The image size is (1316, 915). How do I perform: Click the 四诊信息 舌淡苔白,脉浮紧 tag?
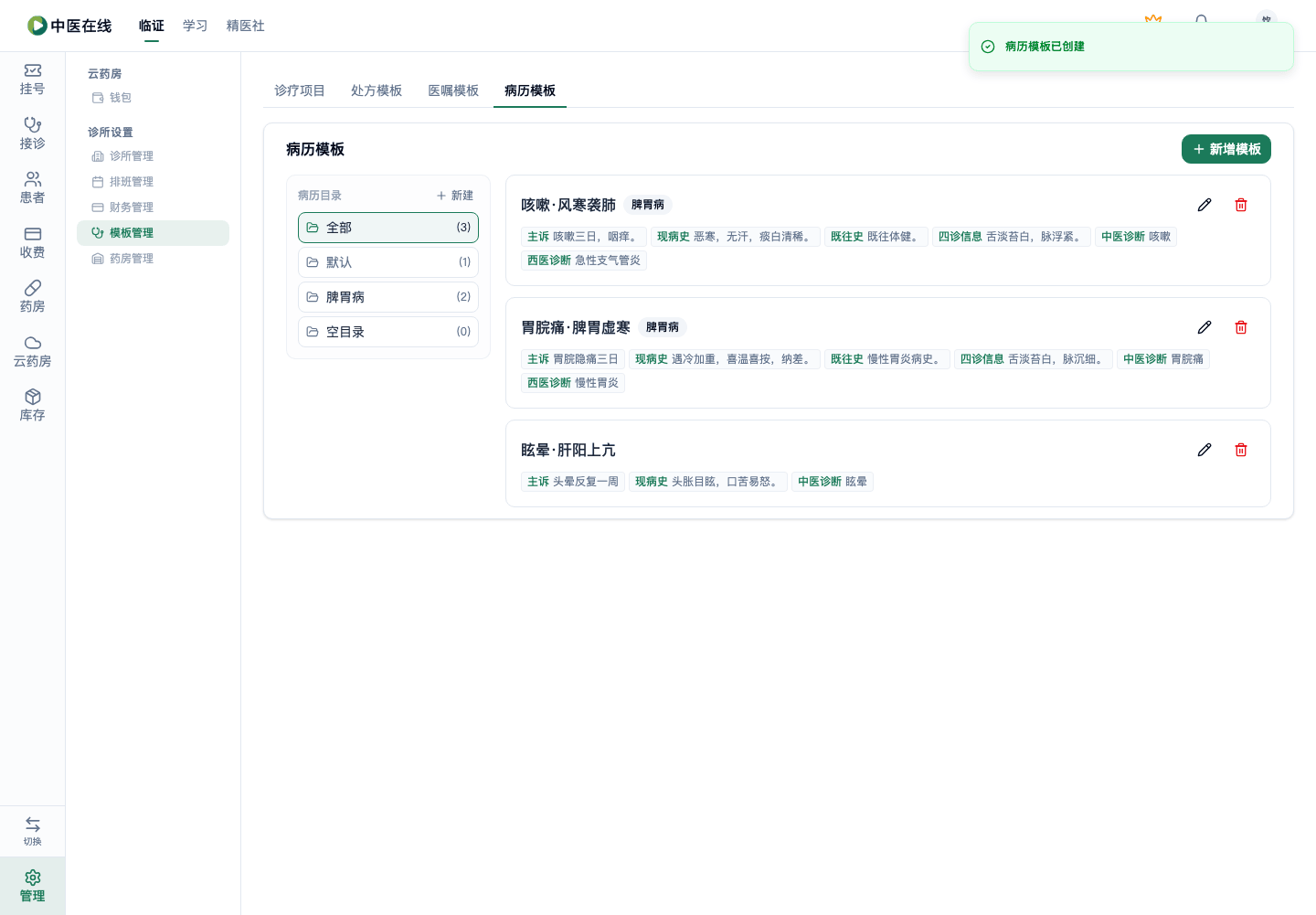[1012, 237]
